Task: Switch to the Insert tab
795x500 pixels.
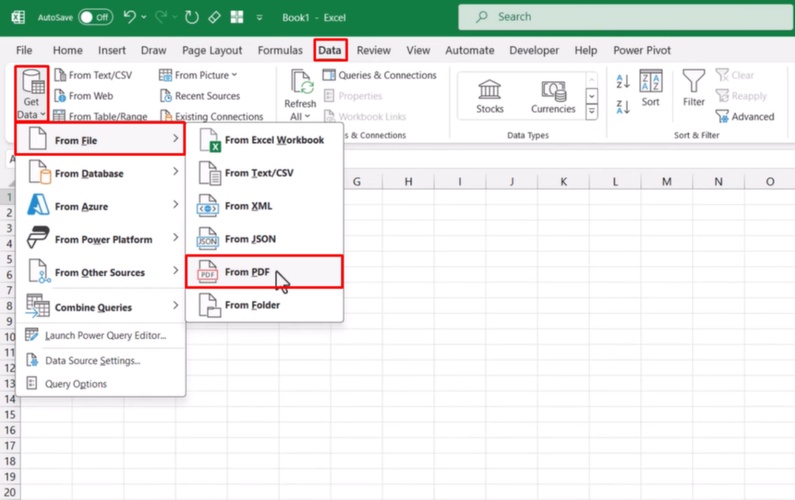Action: 112,50
